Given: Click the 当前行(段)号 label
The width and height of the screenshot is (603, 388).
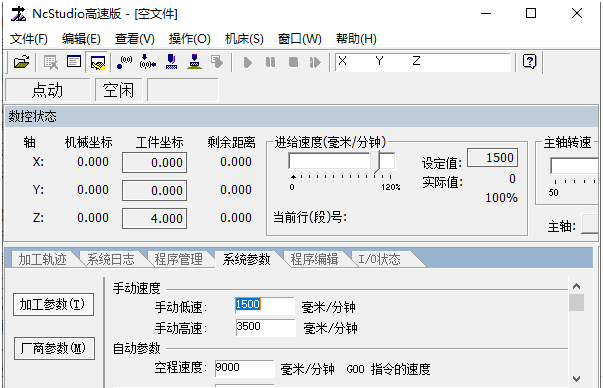Looking at the screenshot, I should (310, 217).
